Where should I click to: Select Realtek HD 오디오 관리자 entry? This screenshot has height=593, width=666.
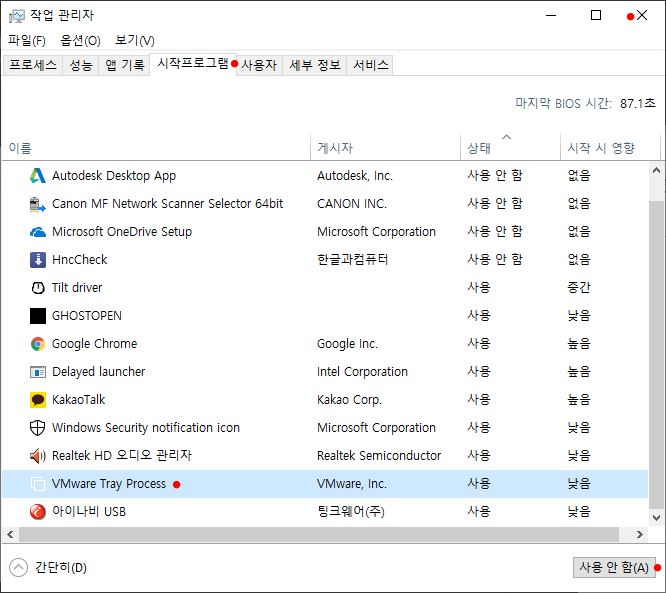click(x=122, y=455)
